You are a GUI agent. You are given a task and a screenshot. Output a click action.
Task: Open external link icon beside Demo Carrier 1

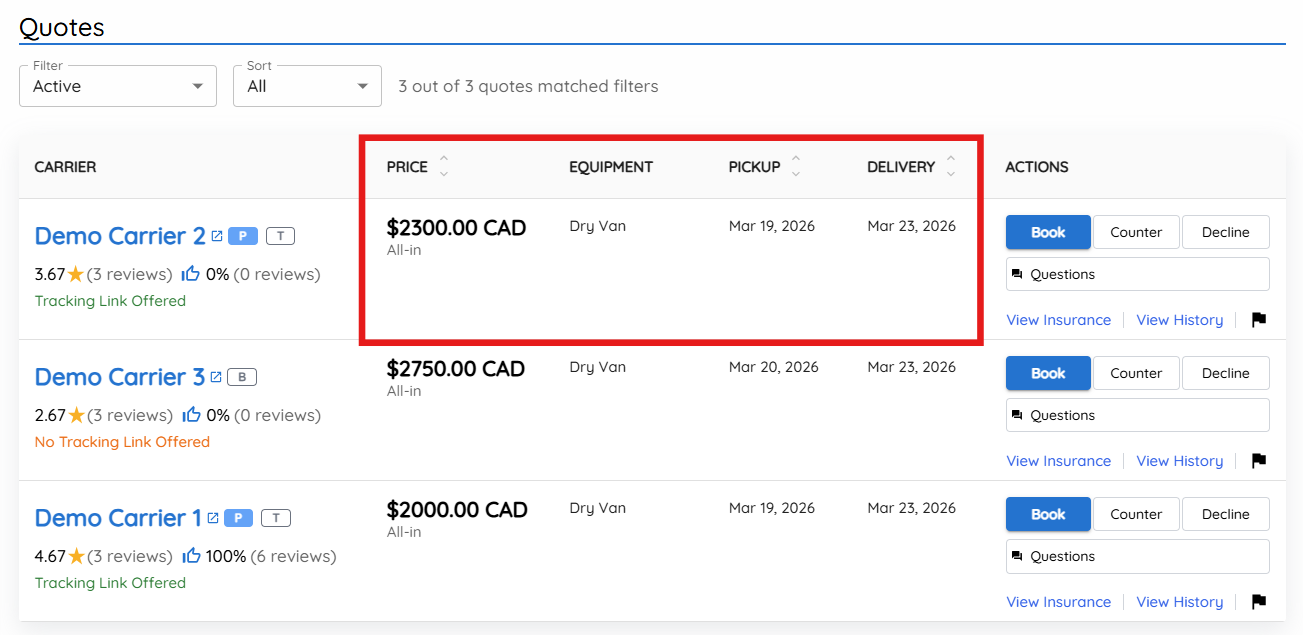point(213,518)
